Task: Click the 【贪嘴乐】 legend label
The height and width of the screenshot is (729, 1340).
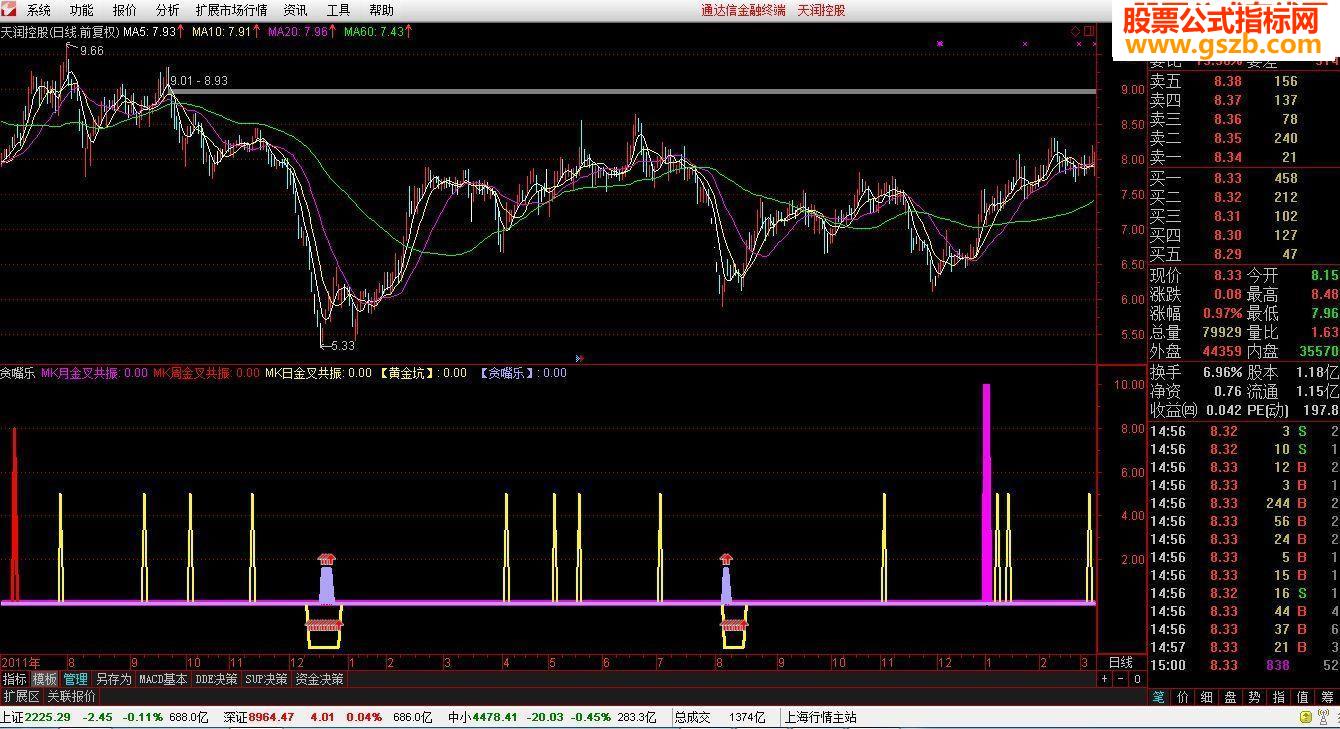Action: [x=523, y=373]
